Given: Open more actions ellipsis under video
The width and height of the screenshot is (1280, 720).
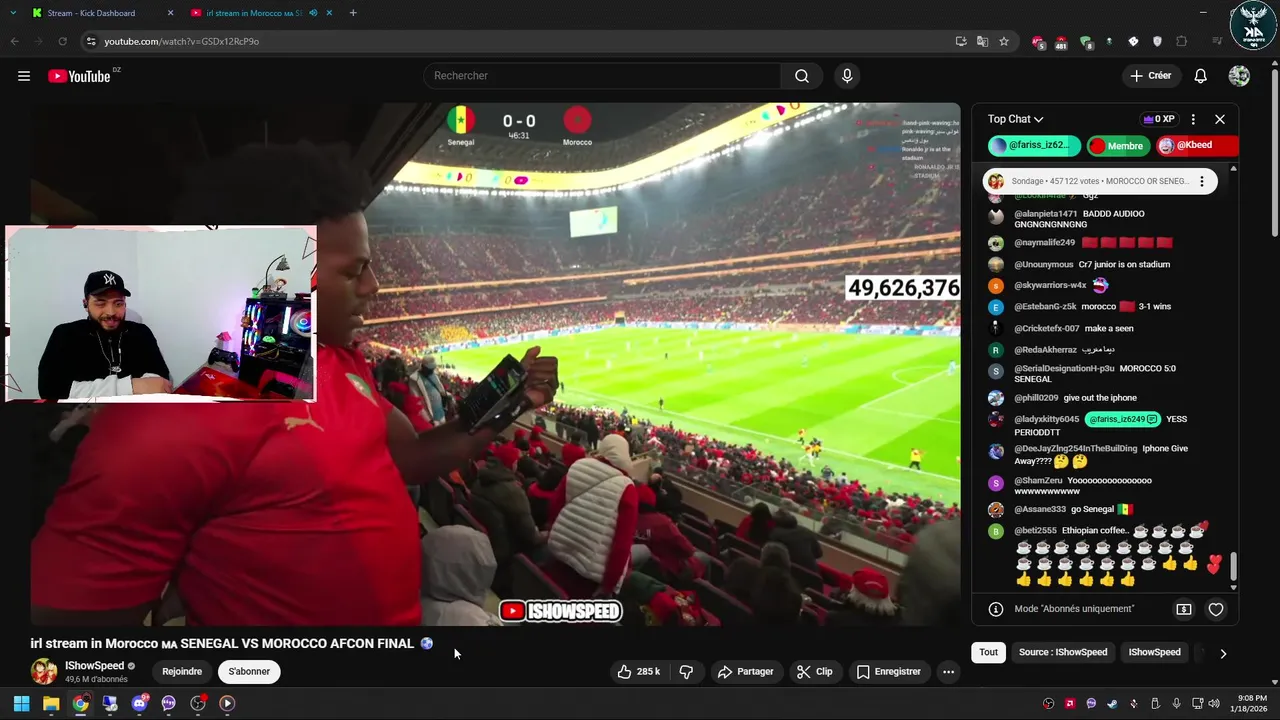Looking at the screenshot, I should point(948,672).
